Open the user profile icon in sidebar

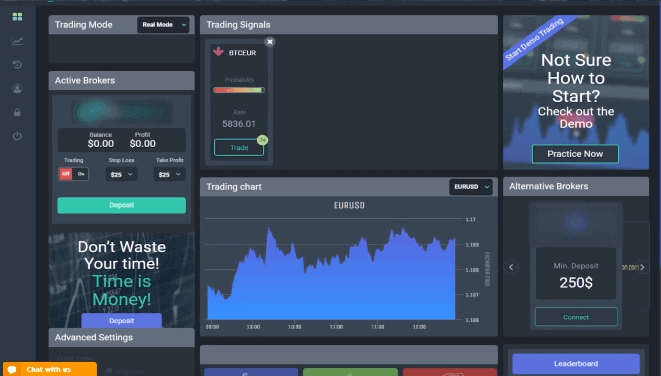pyautogui.click(x=17, y=89)
